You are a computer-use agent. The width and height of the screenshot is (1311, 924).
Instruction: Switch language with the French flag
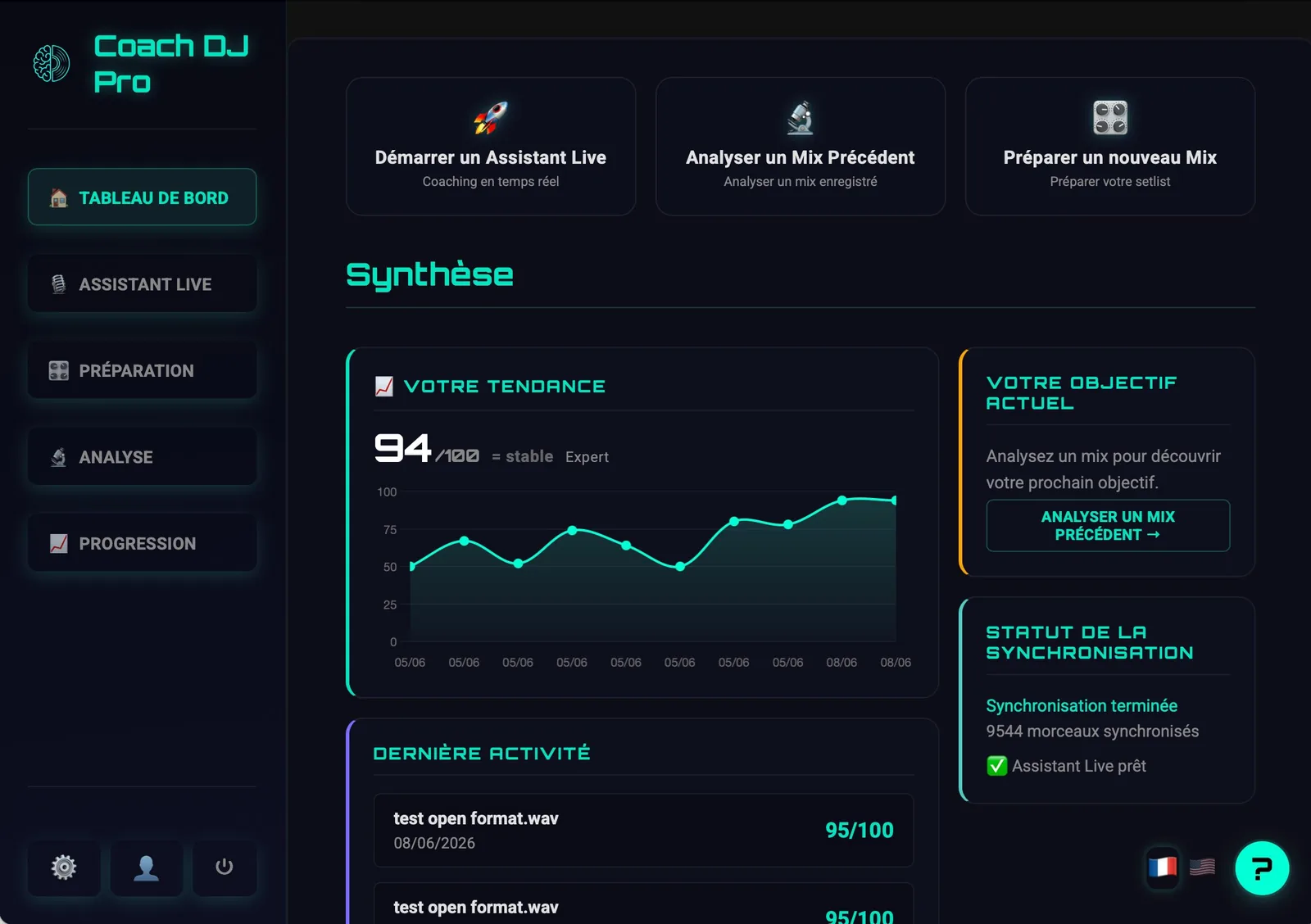click(x=1163, y=867)
